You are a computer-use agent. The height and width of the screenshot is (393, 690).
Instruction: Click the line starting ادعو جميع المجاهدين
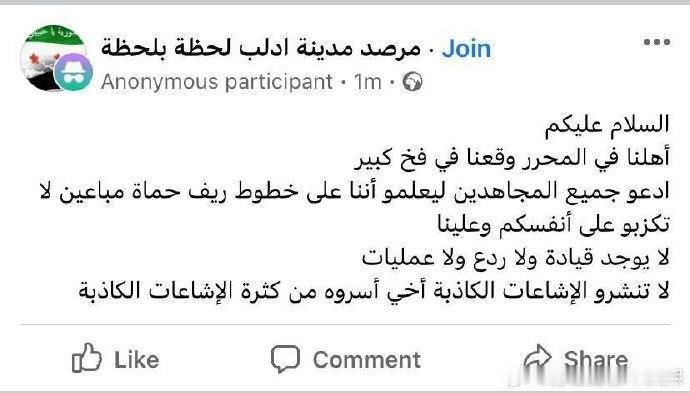tap(354, 191)
